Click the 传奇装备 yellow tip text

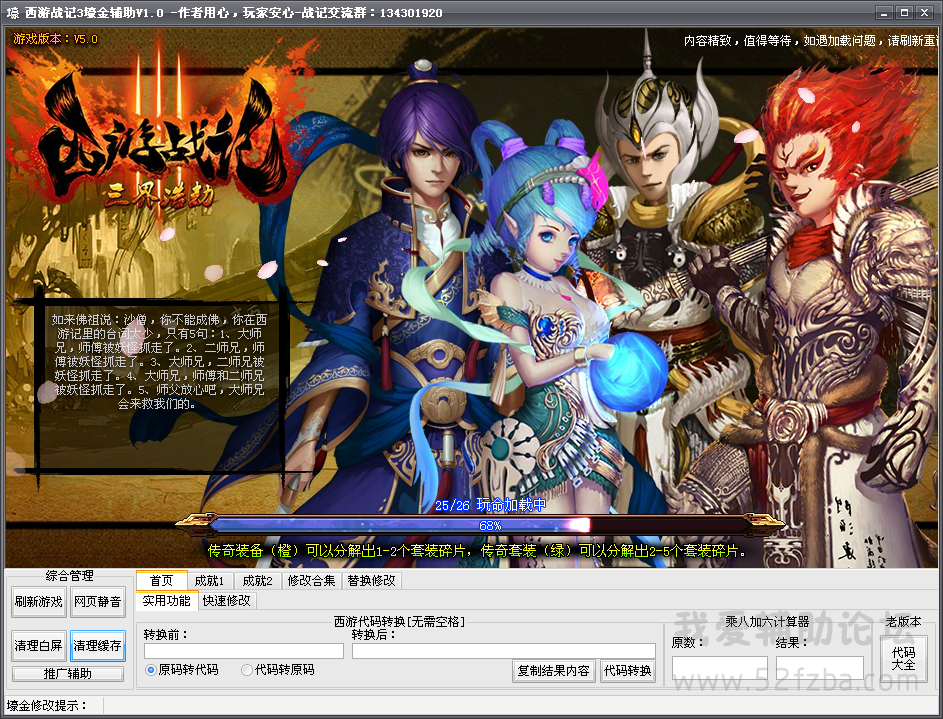point(478,551)
